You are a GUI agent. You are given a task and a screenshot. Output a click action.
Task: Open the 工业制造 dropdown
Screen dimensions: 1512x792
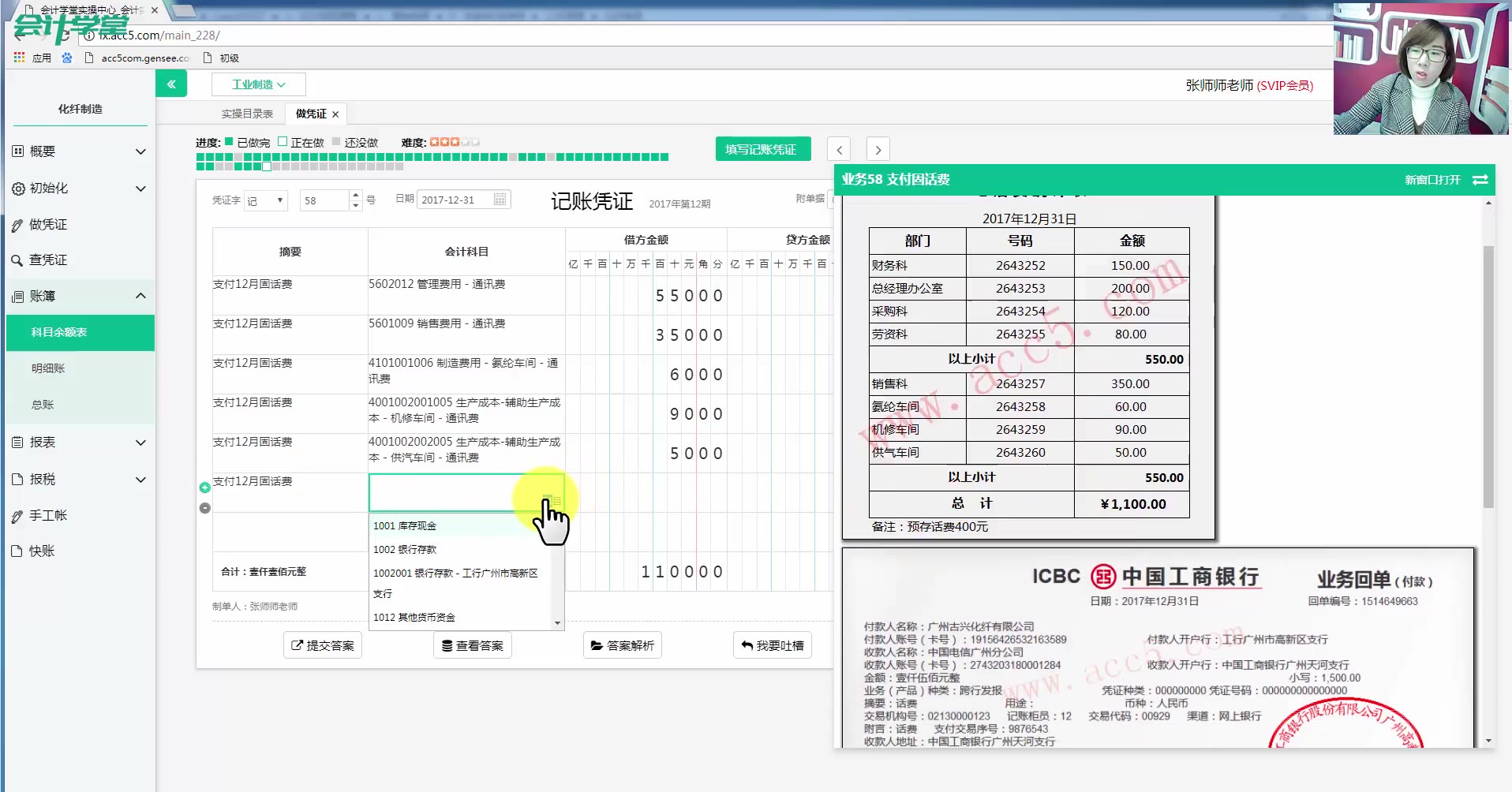pyautogui.click(x=259, y=84)
